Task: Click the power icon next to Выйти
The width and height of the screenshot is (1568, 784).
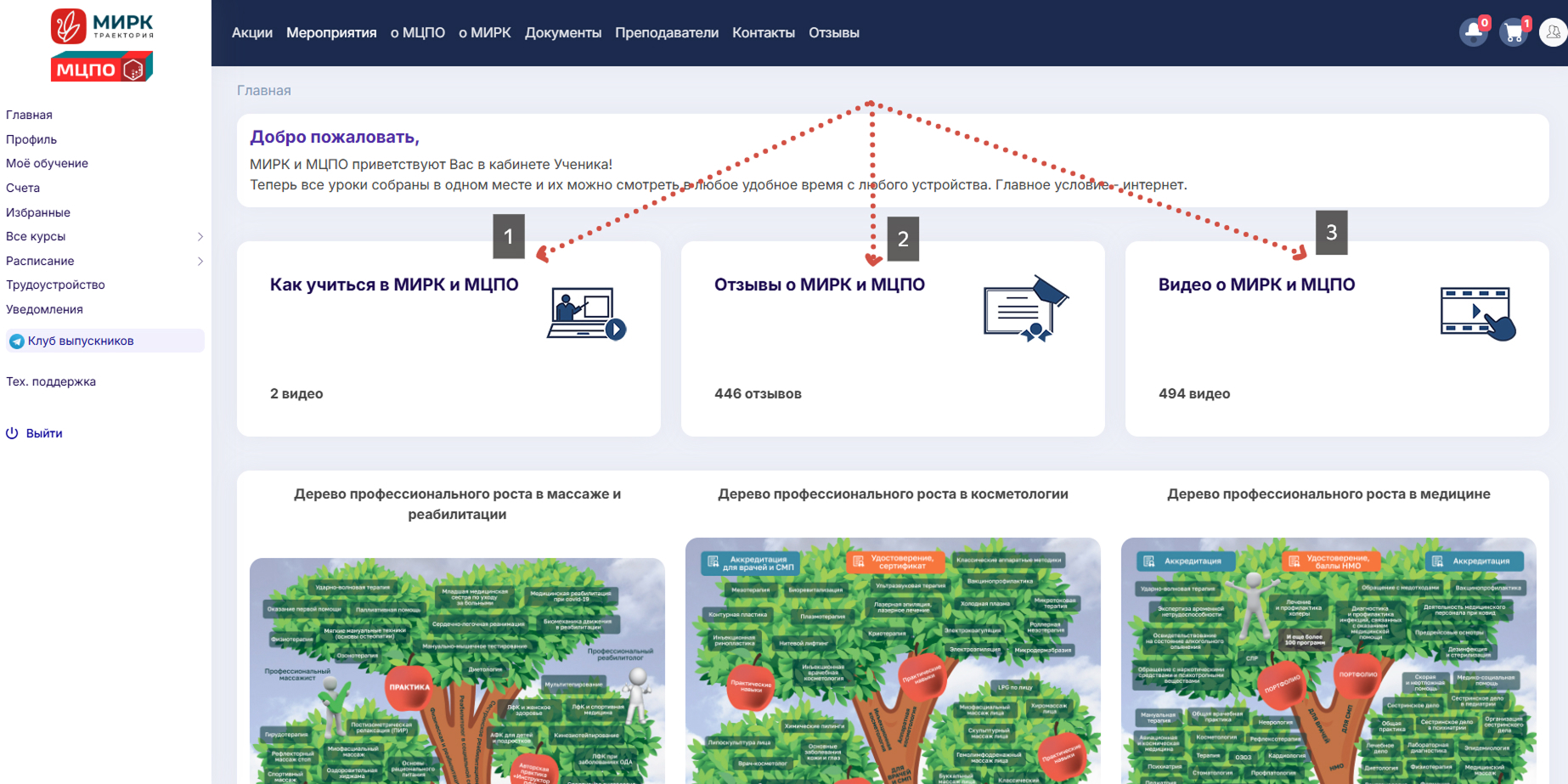Action: click(12, 433)
